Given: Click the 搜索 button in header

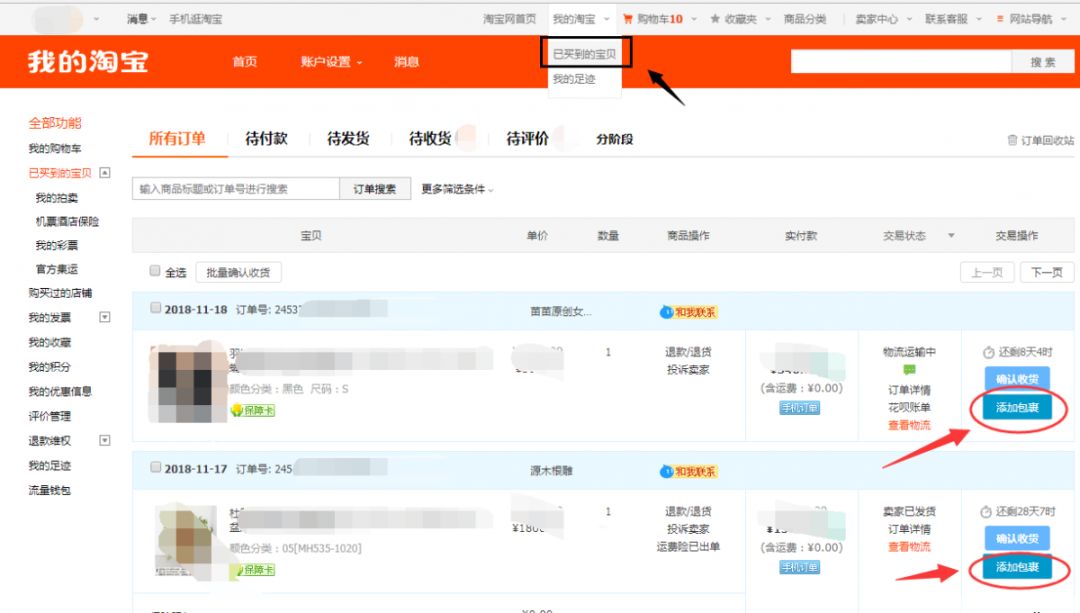Looking at the screenshot, I should click(1043, 61).
